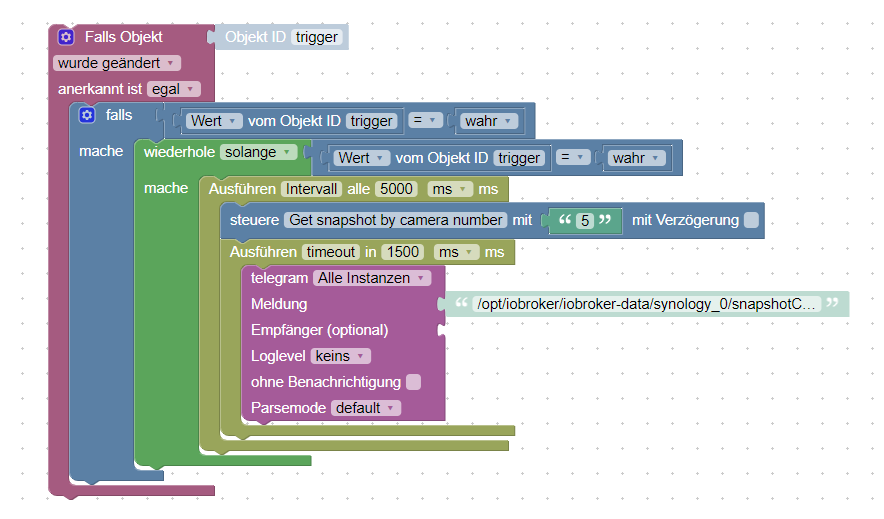Open ms unit dropdown of Intervall block

coord(450,189)
